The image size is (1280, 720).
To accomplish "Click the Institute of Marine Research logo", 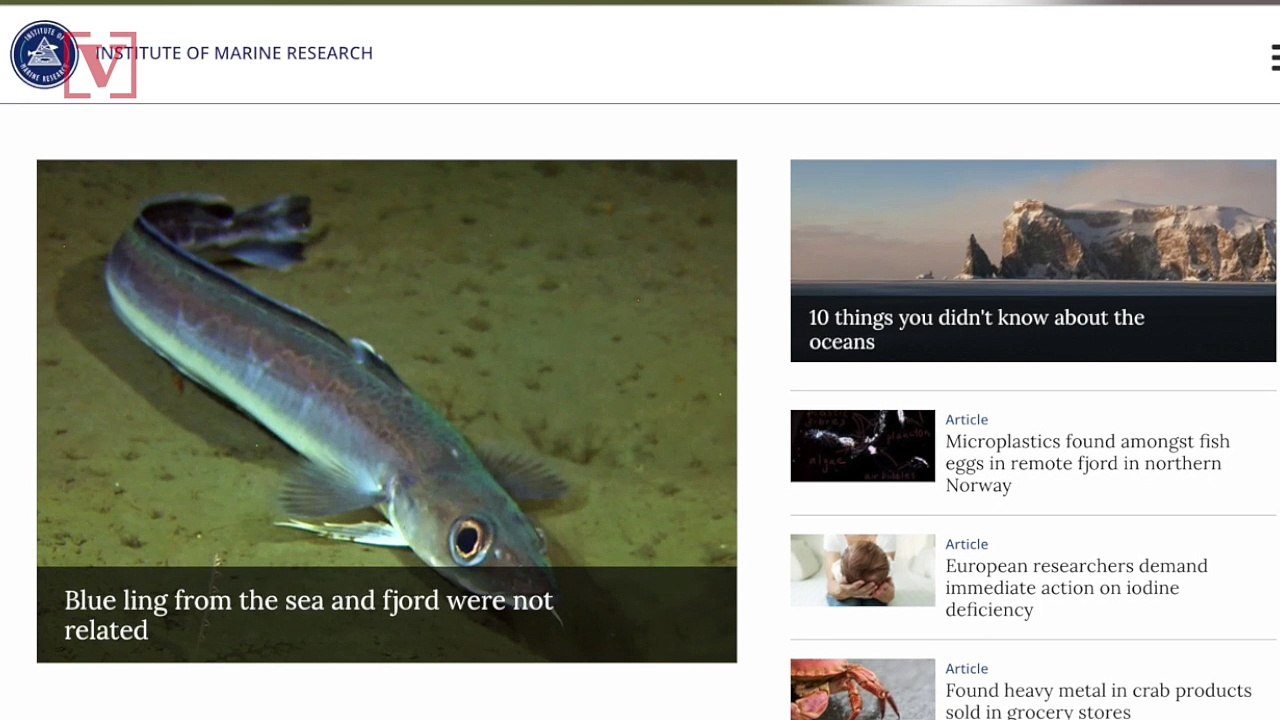I will point(44,54).
